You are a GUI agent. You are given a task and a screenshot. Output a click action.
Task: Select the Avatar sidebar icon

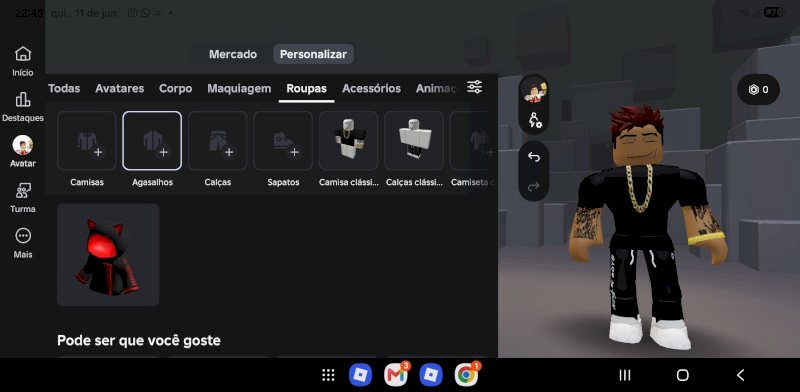pos(22,145)
